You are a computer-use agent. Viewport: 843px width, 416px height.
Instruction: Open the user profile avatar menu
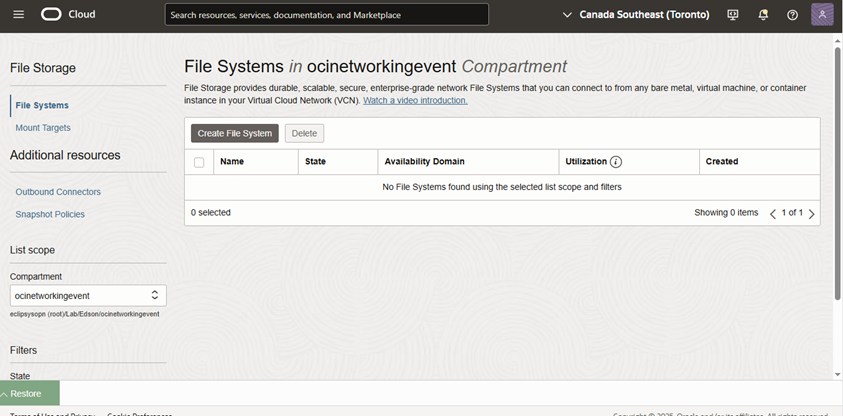click(822, 15)
